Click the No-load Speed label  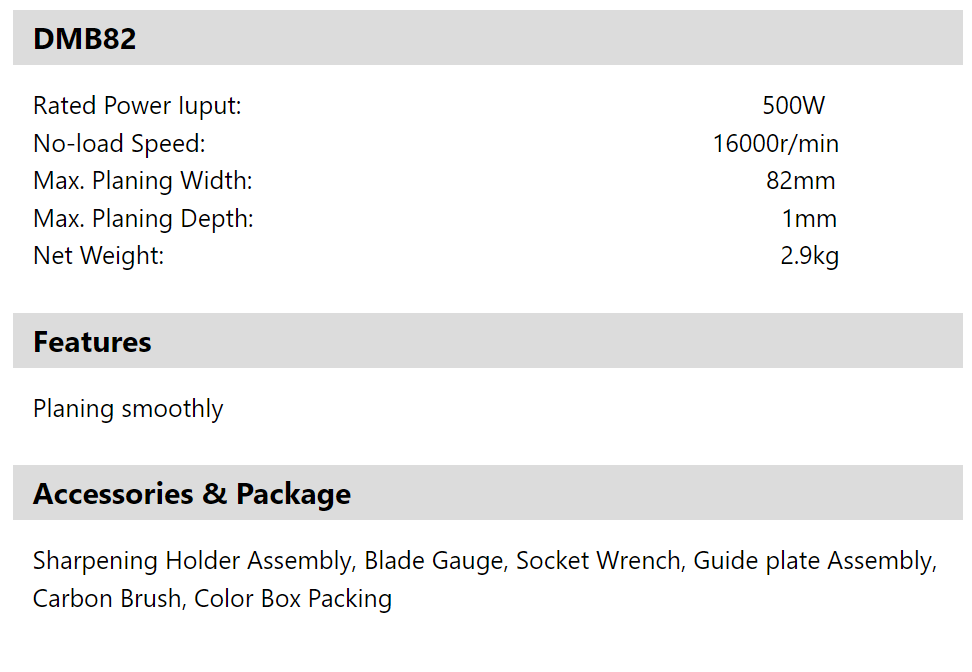point(119,144)
